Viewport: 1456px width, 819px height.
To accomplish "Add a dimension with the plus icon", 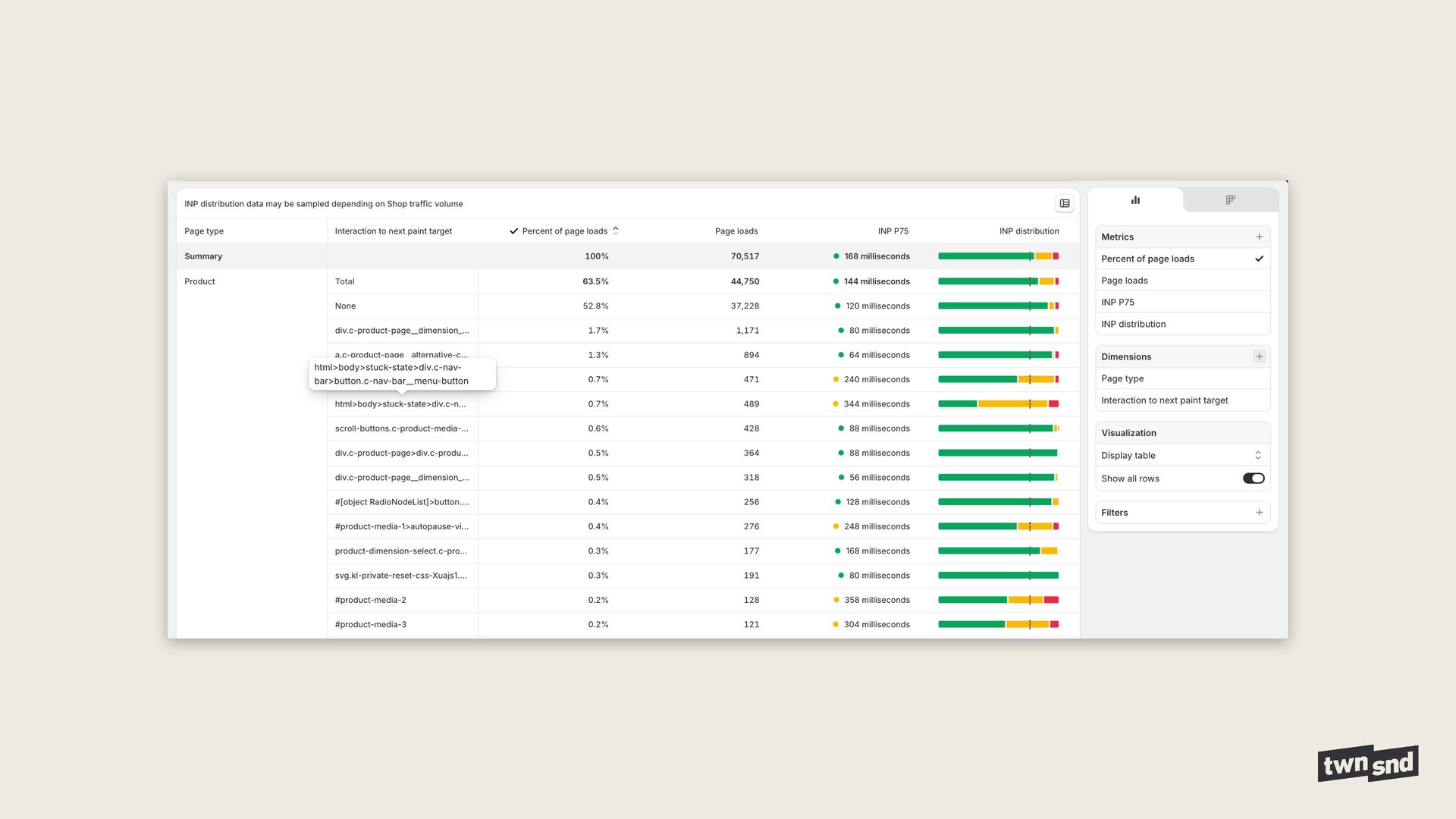I will (1259, 356).
